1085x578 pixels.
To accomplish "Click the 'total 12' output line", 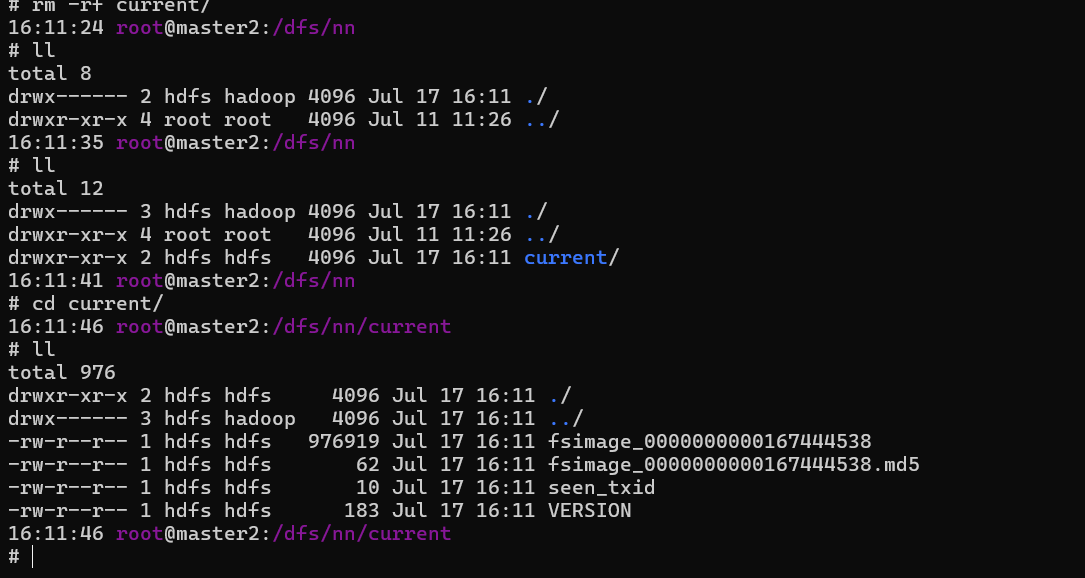I will click(55, 188).
